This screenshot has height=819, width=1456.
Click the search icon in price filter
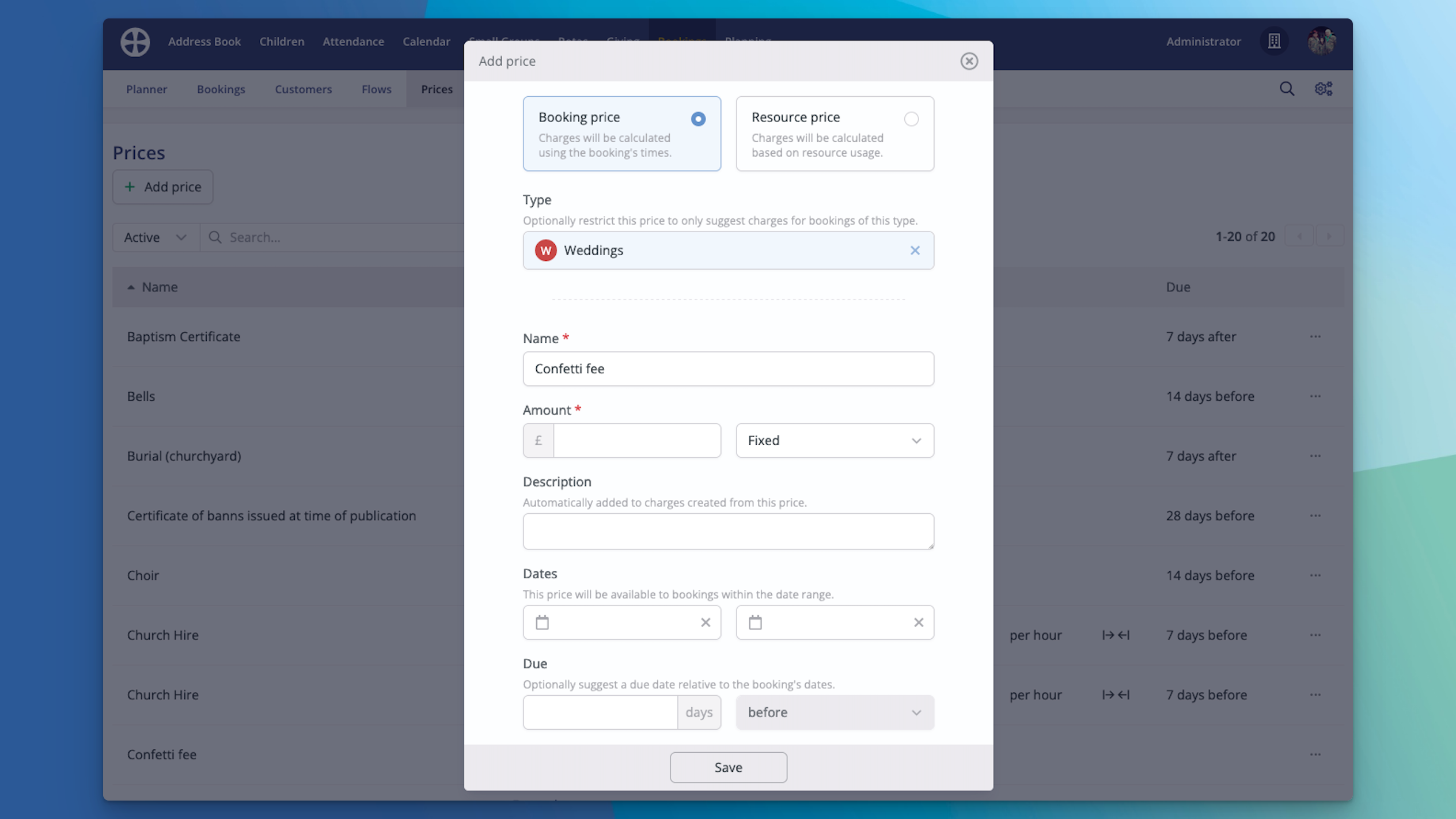[x=215, y=237]
